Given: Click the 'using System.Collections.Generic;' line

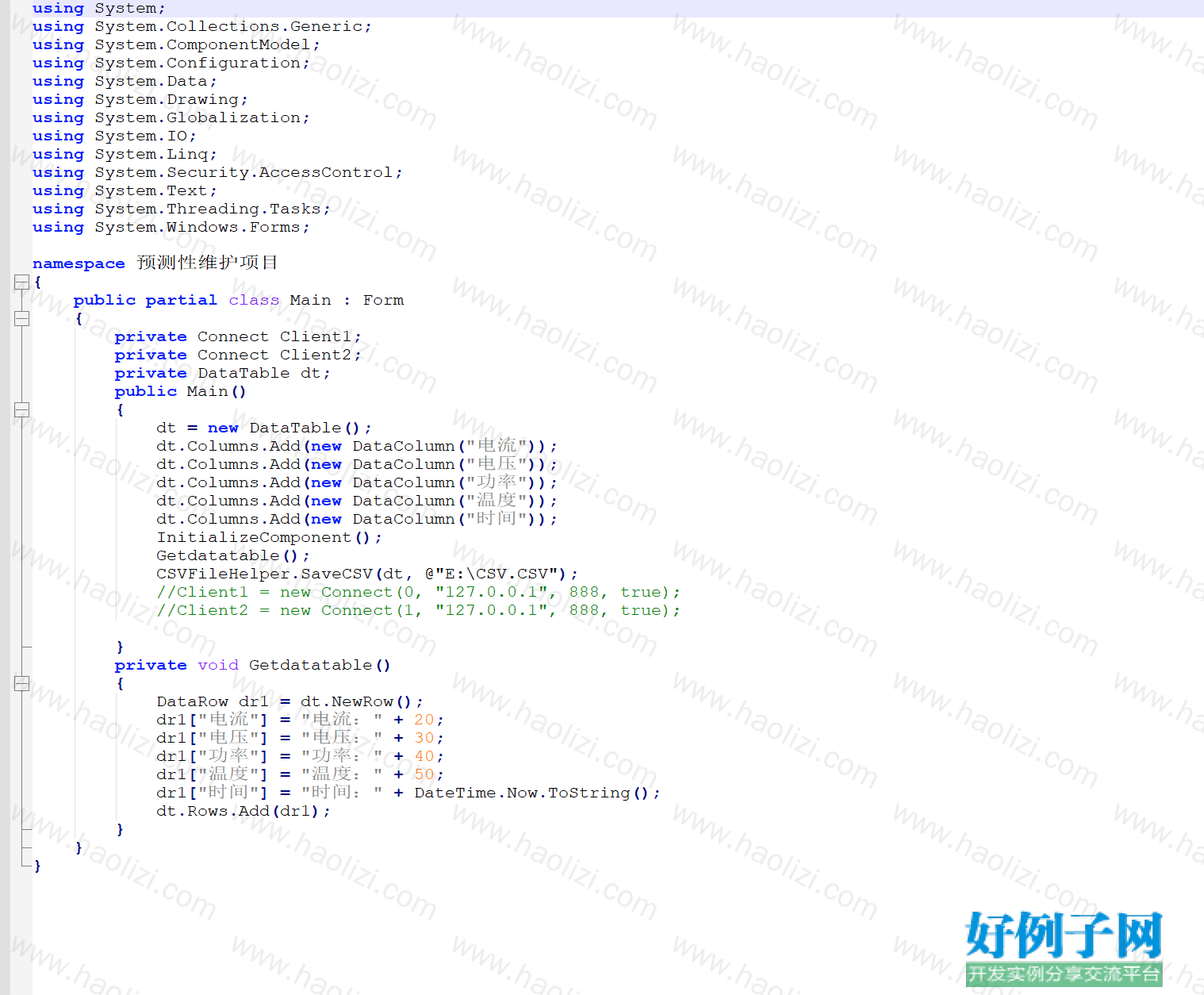Looking at the screenshot, I should click(201, 26).
